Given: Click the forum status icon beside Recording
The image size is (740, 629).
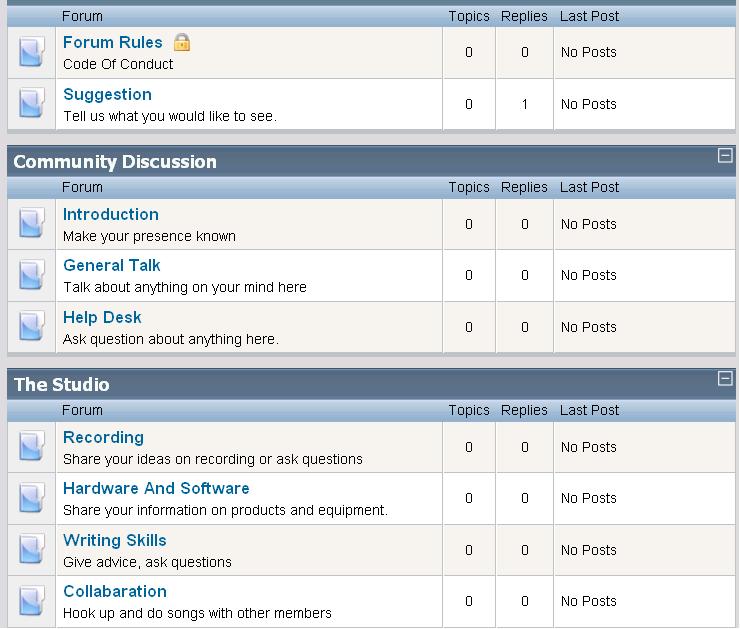Looking at the screenshot, I should point(32,447).
